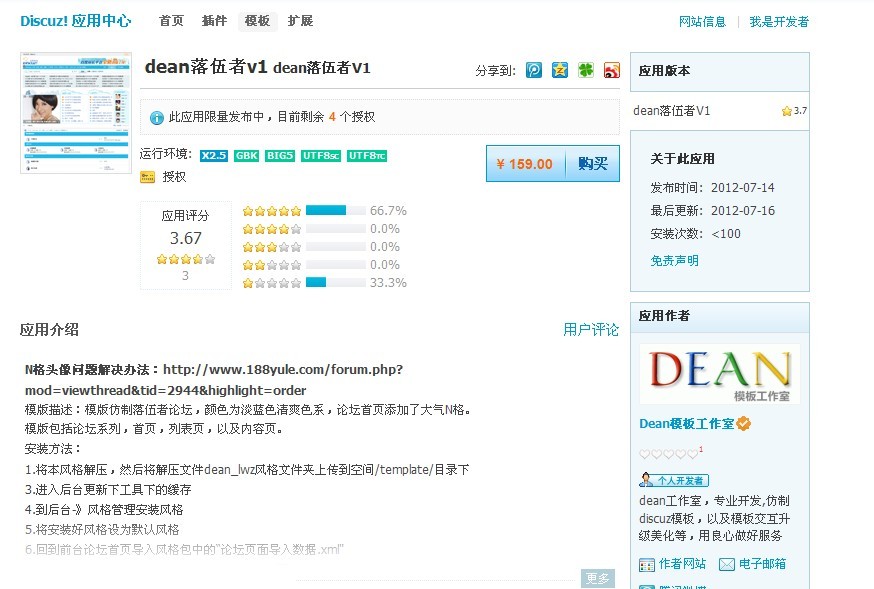Click overall stars under 3.67 score
Screen dimensions: 874x589
point(186,259)
